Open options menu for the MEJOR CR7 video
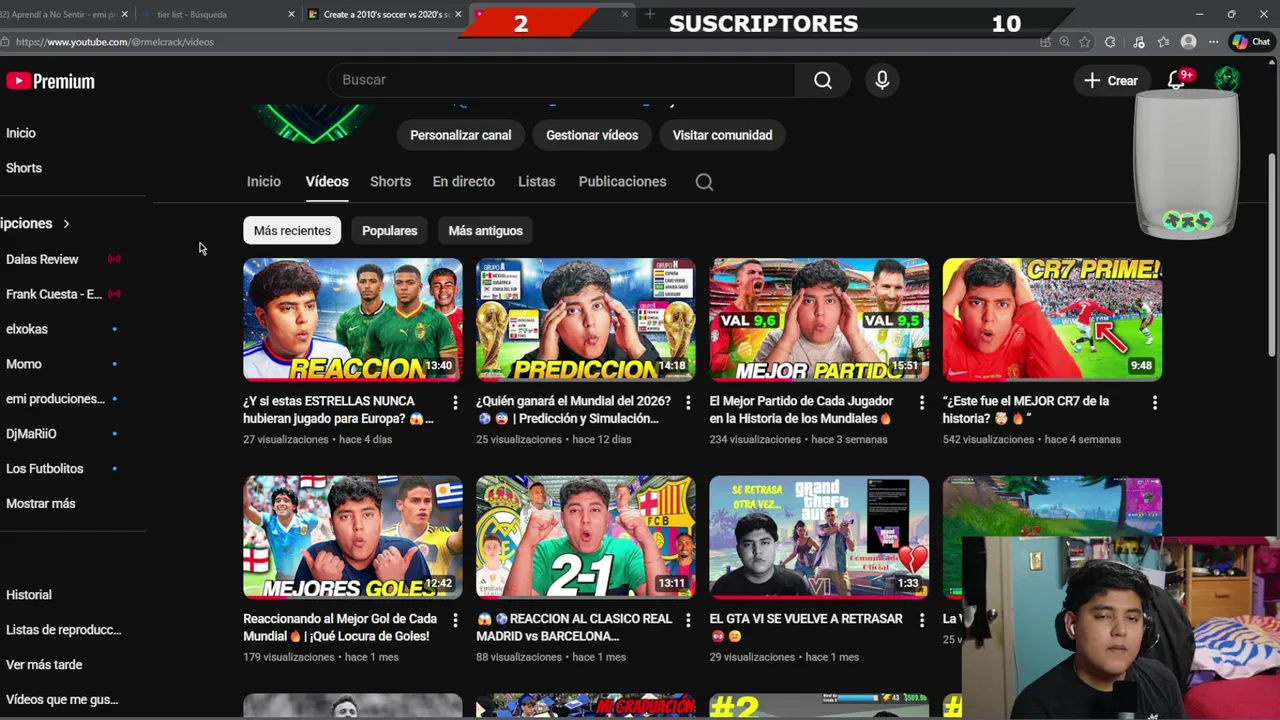This screenshot has width=1280, height=720. click(1155, 402)
